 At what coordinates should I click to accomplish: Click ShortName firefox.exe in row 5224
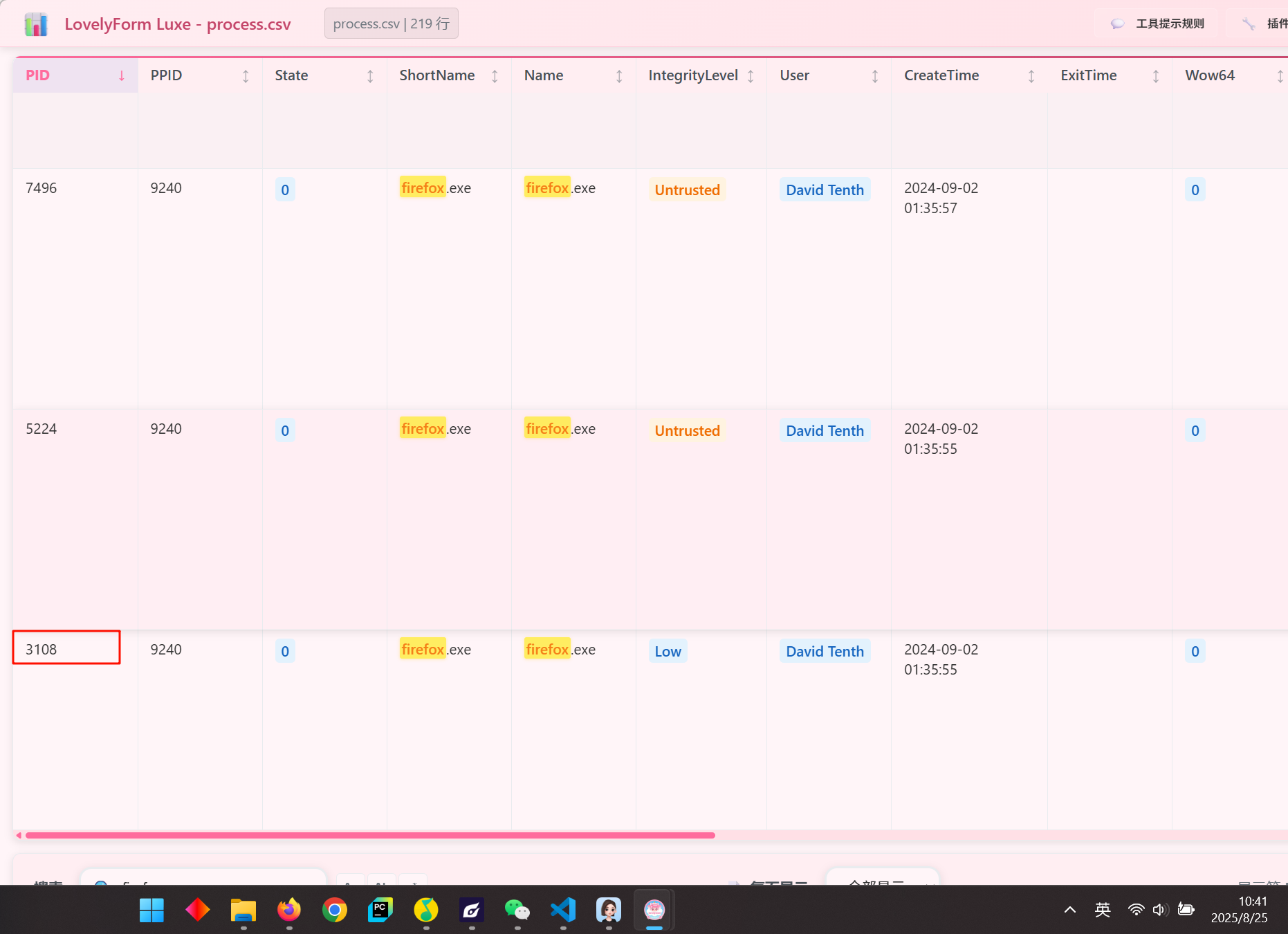point(435,429)
